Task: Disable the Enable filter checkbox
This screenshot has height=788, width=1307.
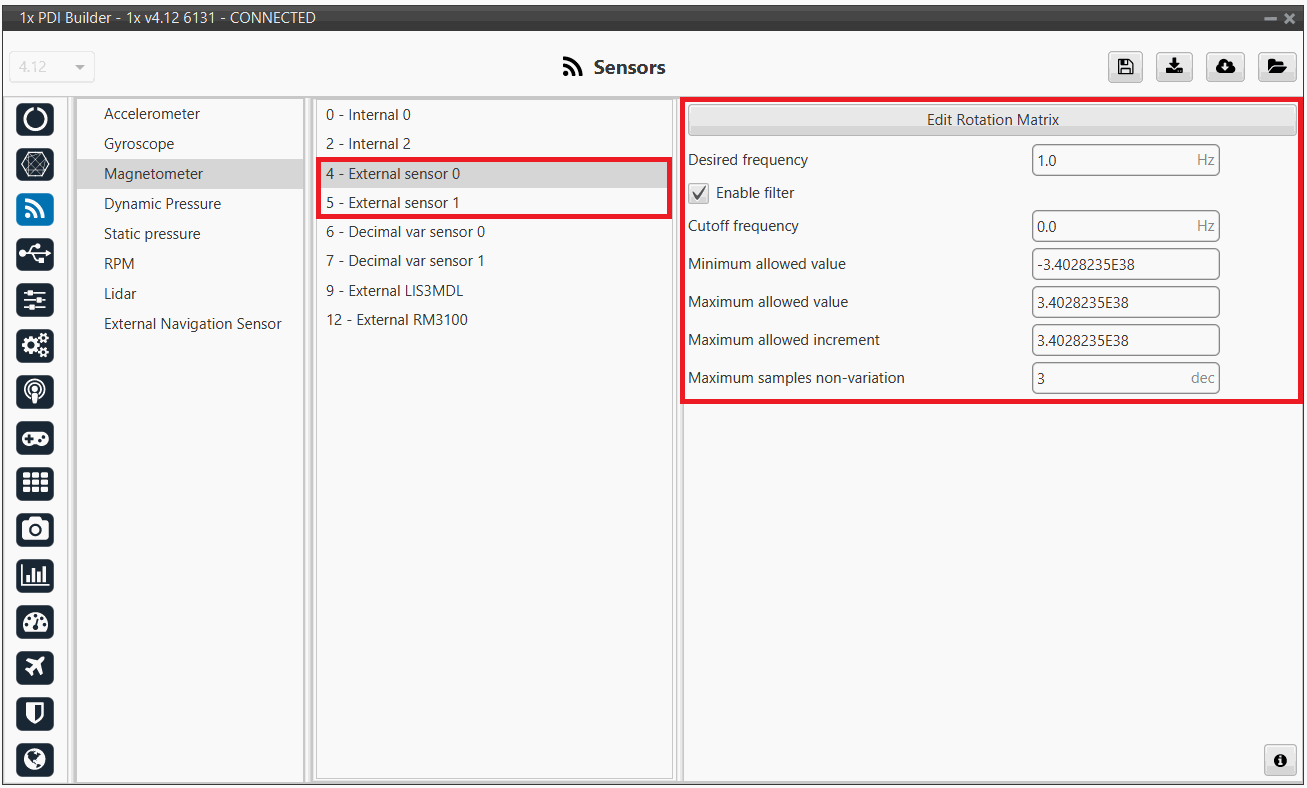Action: point(699,193)
